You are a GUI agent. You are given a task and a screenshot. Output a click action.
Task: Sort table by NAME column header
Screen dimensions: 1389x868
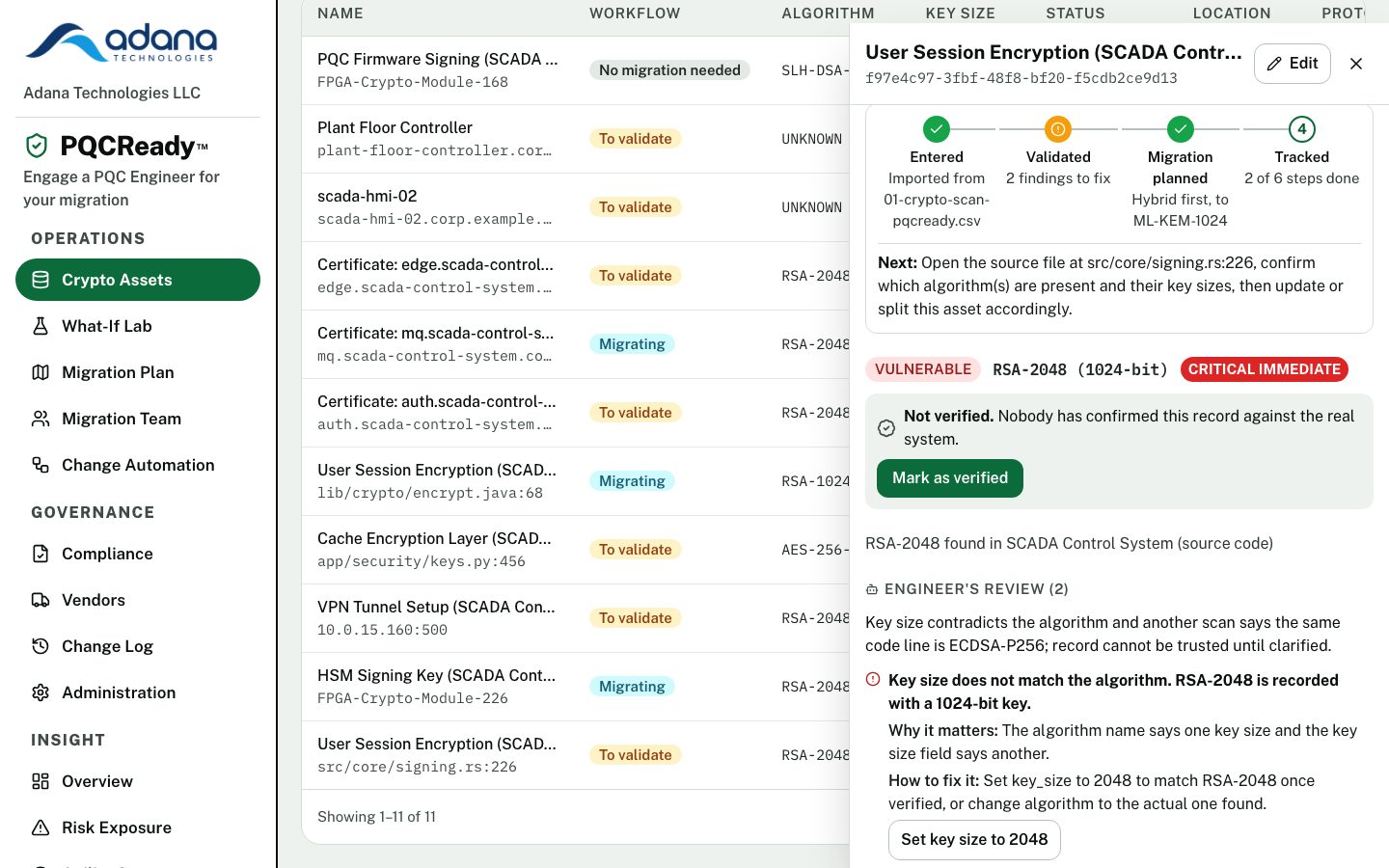(x=340, y=14)
